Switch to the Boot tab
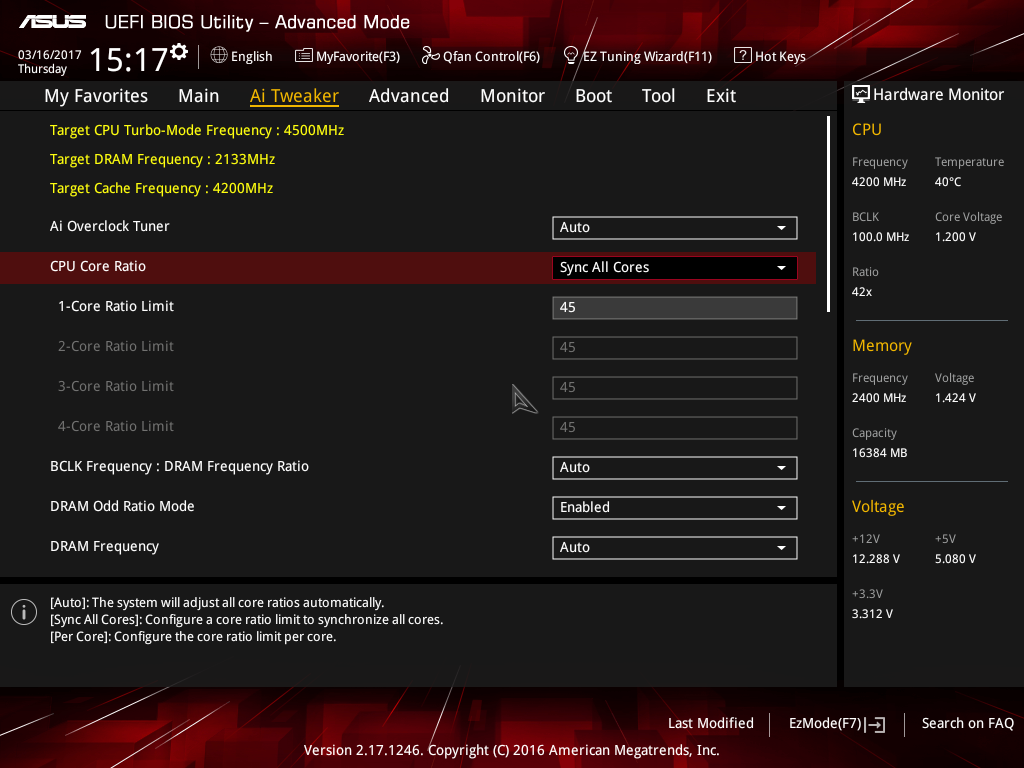 (593, 96)
